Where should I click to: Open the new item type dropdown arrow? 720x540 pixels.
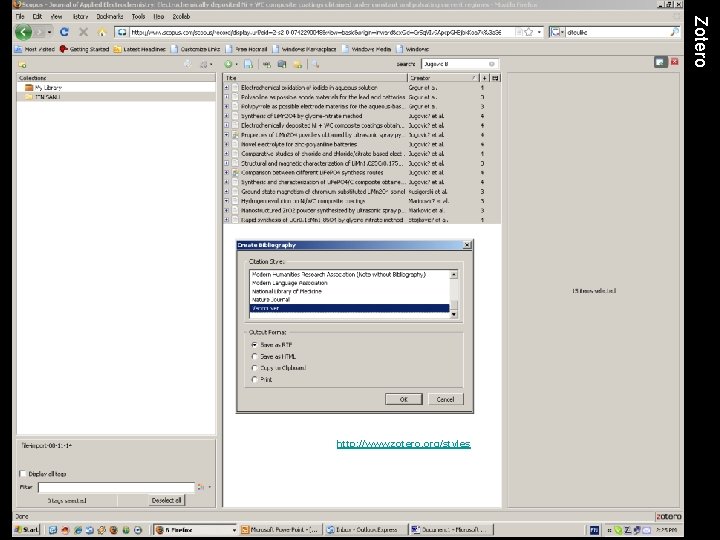[x=236, y=64]
